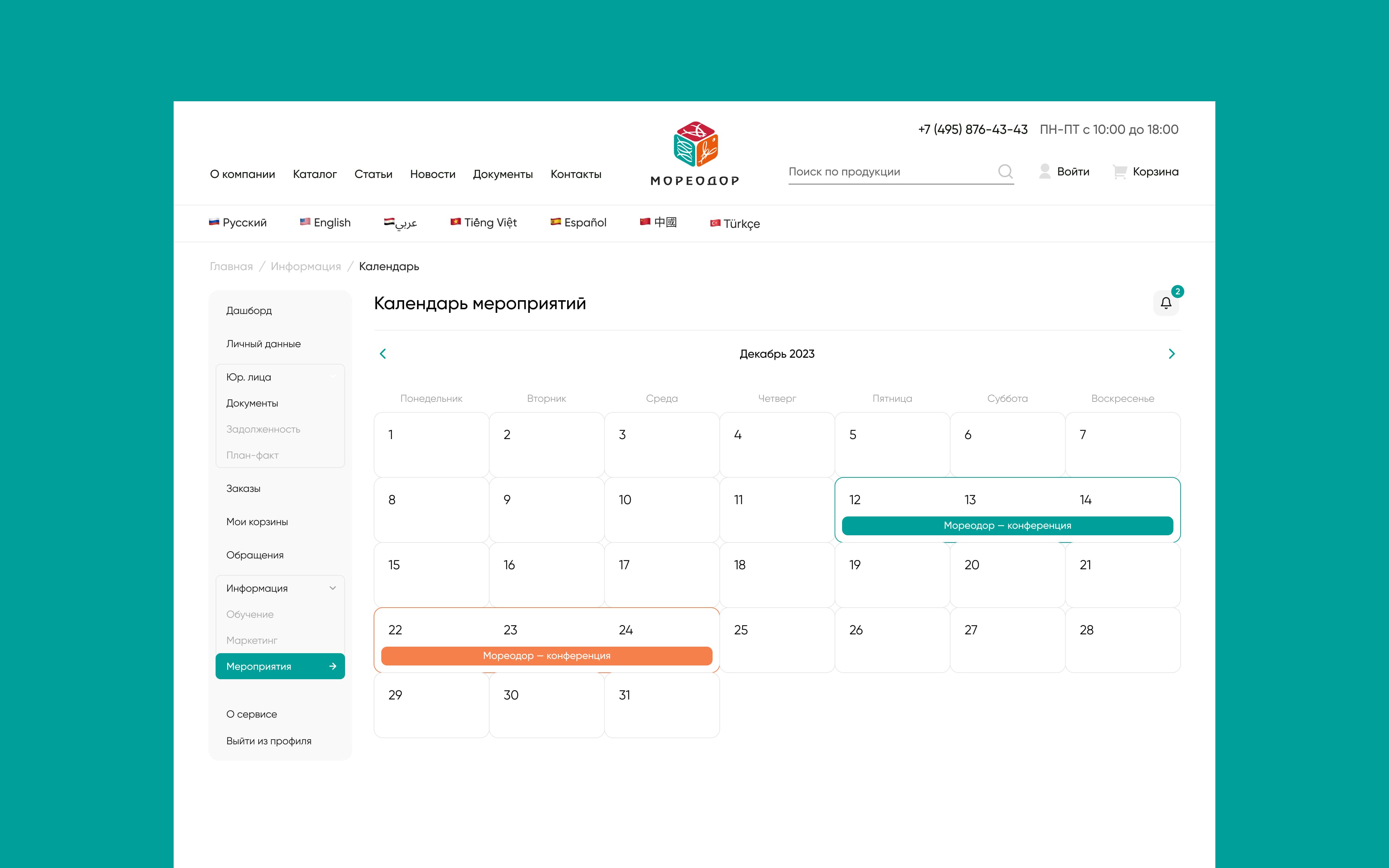Click the orange Мореодор конференция event
The height and width of the screenshot is (868, 1389).
point(547,656)
